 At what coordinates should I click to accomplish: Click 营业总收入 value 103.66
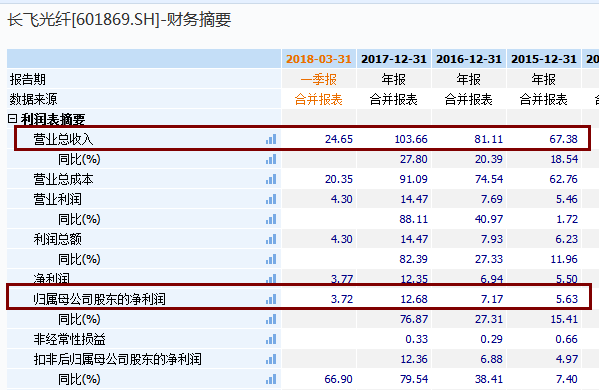(x=411, y=139)
